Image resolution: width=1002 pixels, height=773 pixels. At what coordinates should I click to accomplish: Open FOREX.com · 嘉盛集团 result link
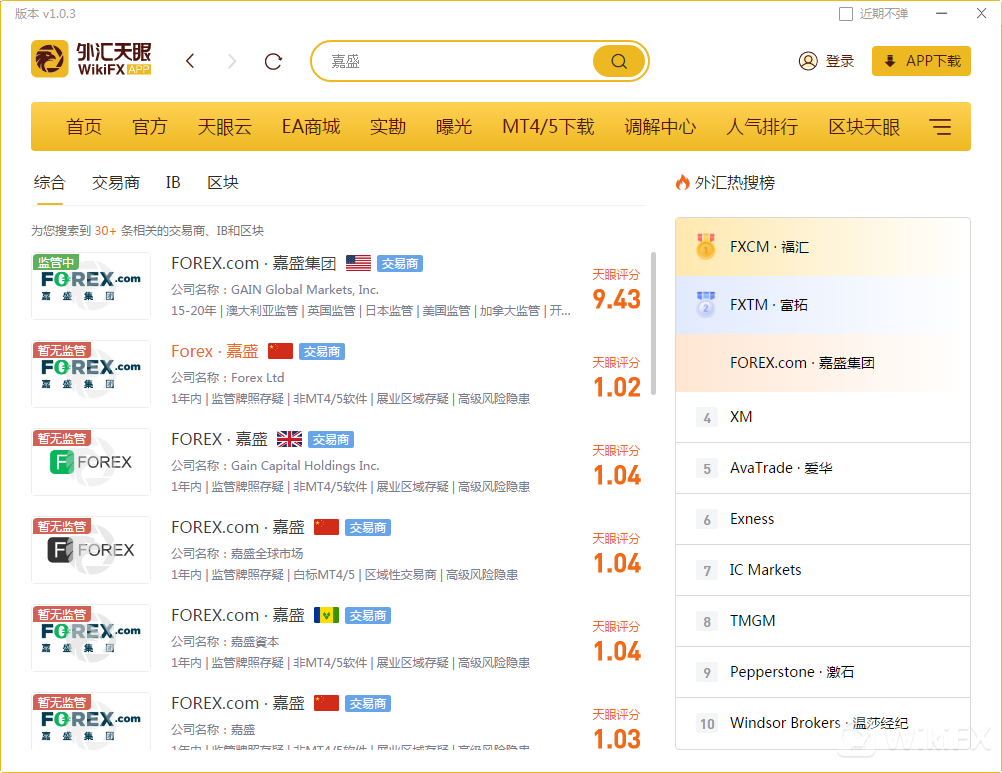click(253, 263)
